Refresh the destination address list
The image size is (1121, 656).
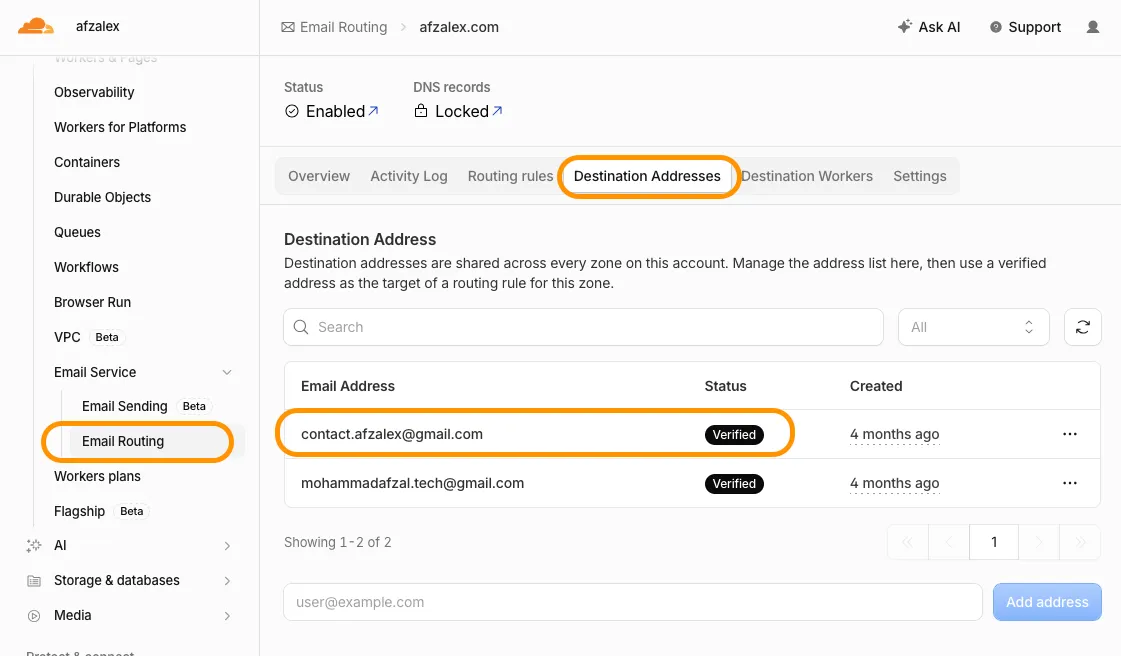click(x=1082, y=327)
